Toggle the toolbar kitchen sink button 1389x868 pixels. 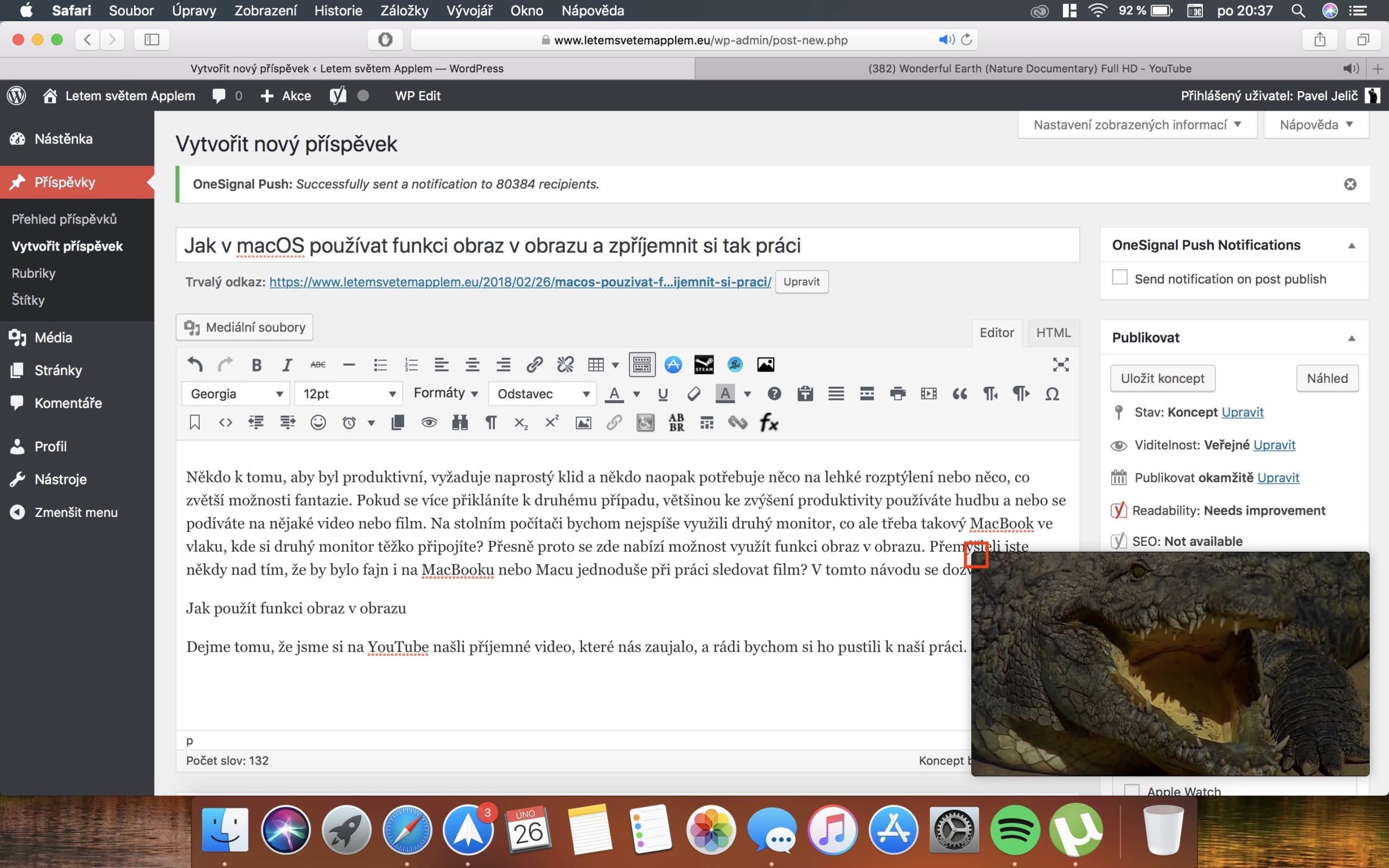click(x=642, y=365)
